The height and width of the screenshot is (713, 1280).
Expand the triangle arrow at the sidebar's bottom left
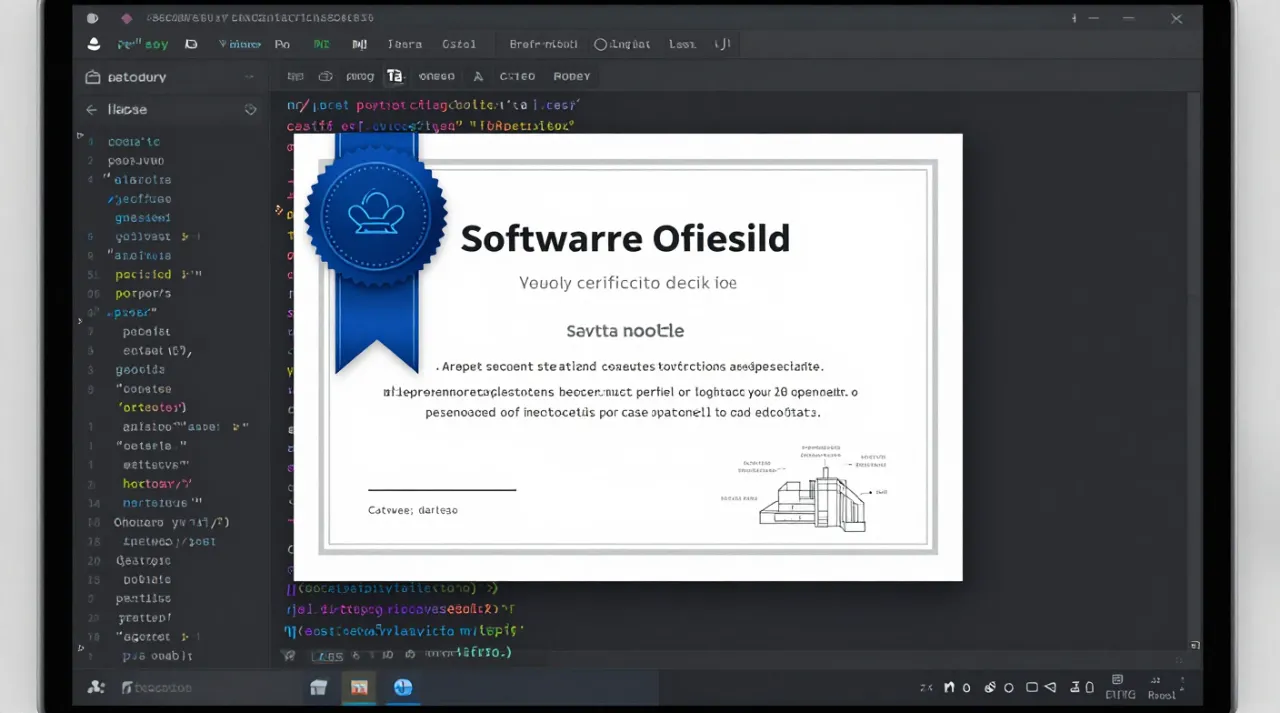[80, 648]
